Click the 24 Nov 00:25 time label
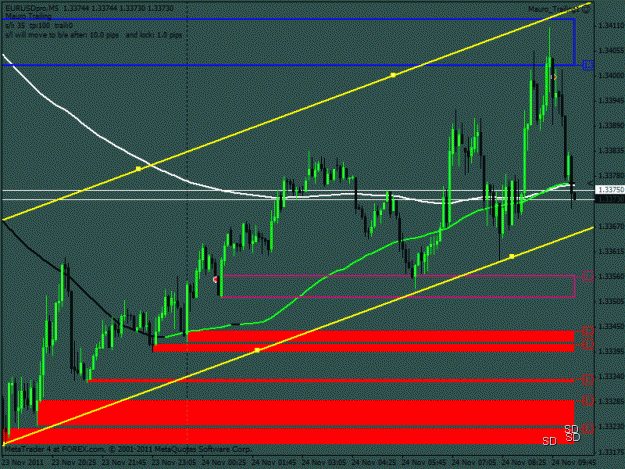The height and width of the screenshot is (469, 625). [x=224, y=463]
